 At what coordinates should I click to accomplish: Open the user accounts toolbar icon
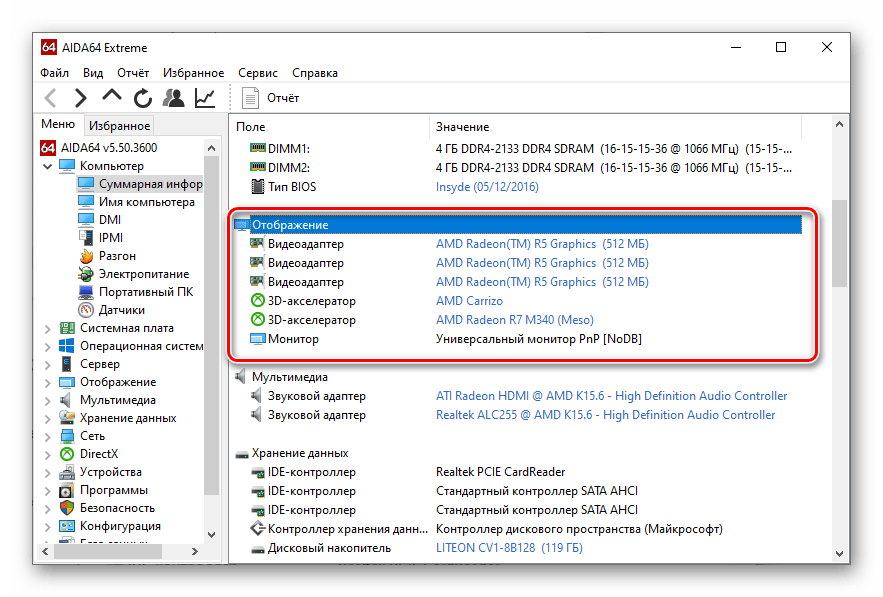tap(174, 98)
